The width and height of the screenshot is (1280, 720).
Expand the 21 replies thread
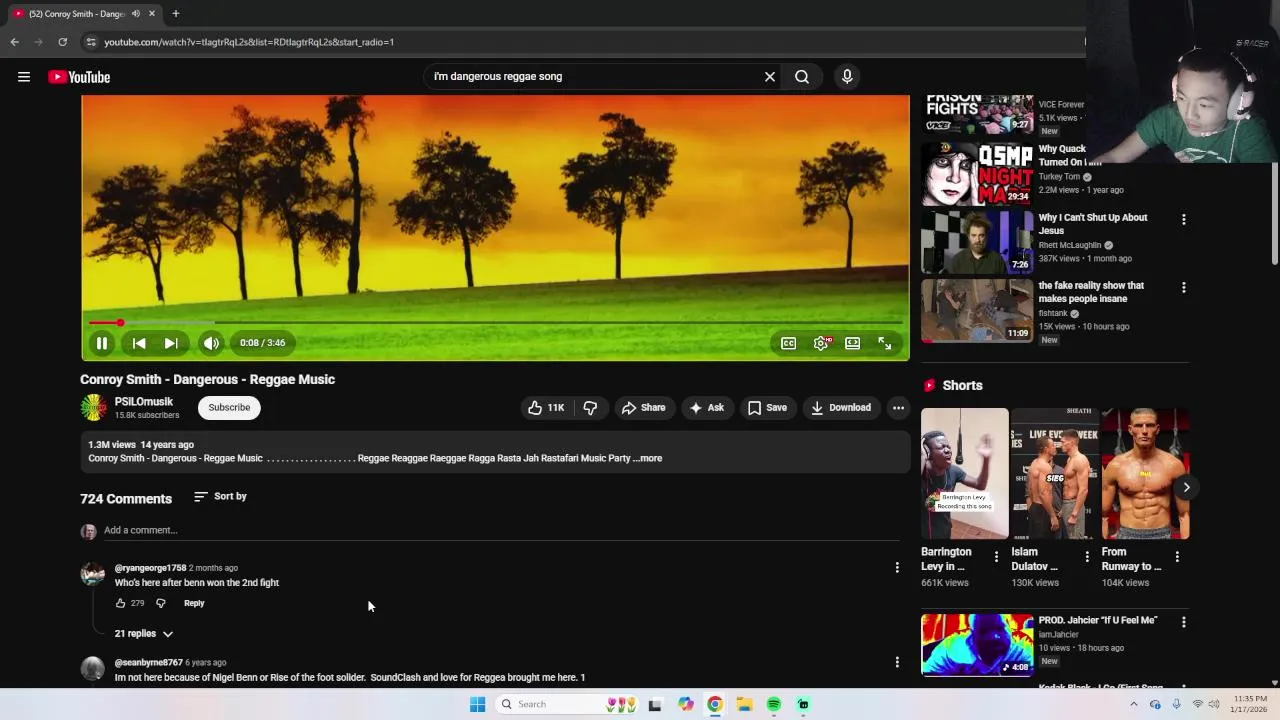pos(144,633)
